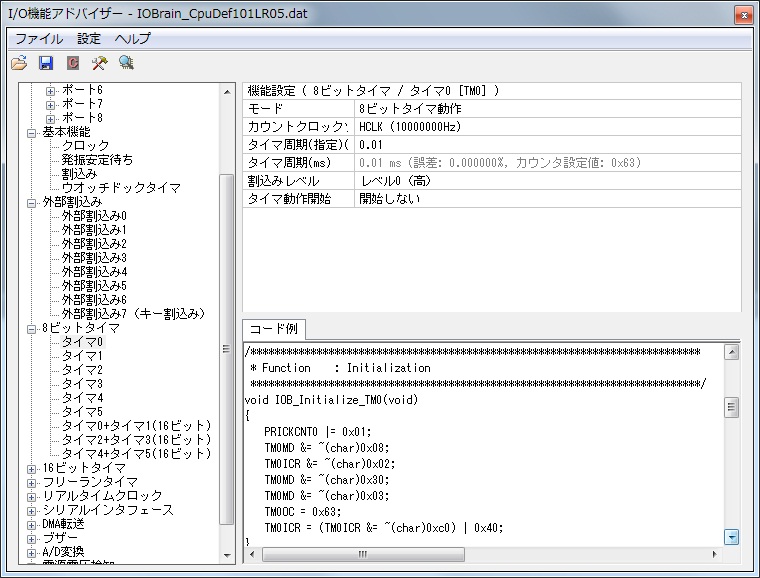Expand the ブザー tree node

tap(31, 539)
